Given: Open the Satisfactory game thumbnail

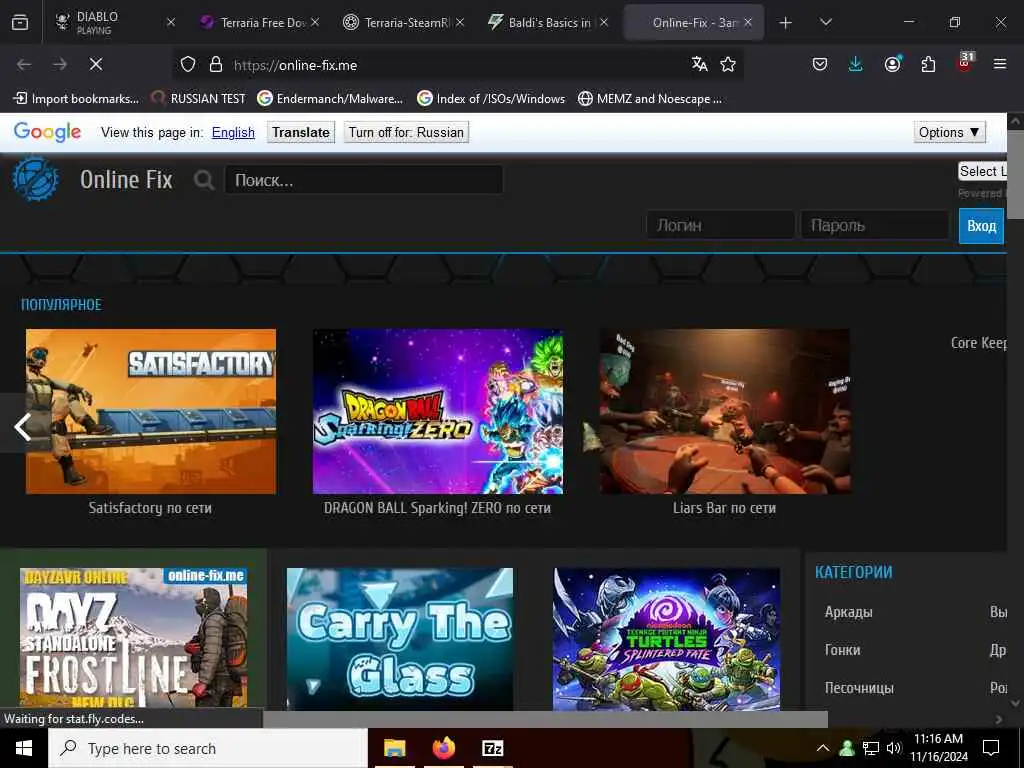Looking at the screenshot, I should pyautogui.click(x=151, y=411).
